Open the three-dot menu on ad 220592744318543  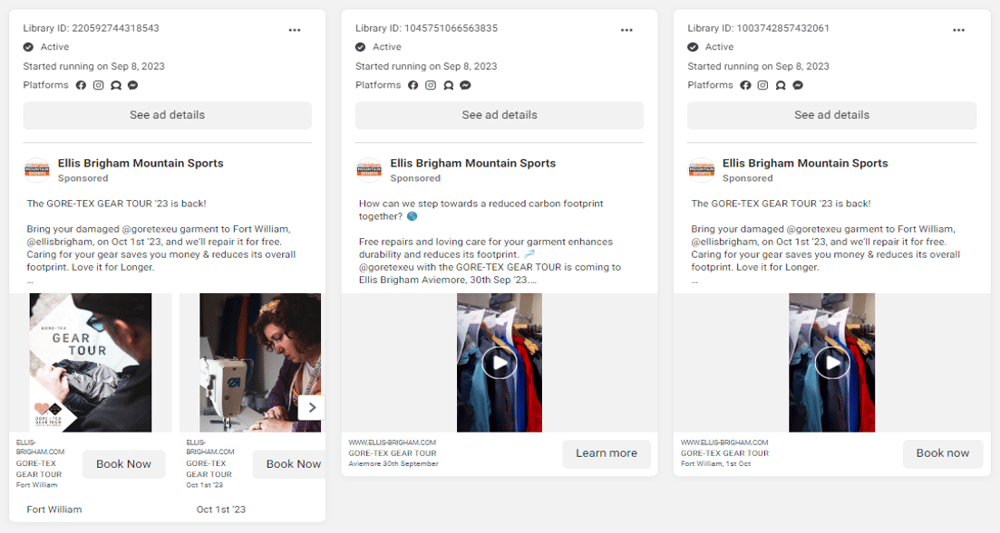pos(294,30)
